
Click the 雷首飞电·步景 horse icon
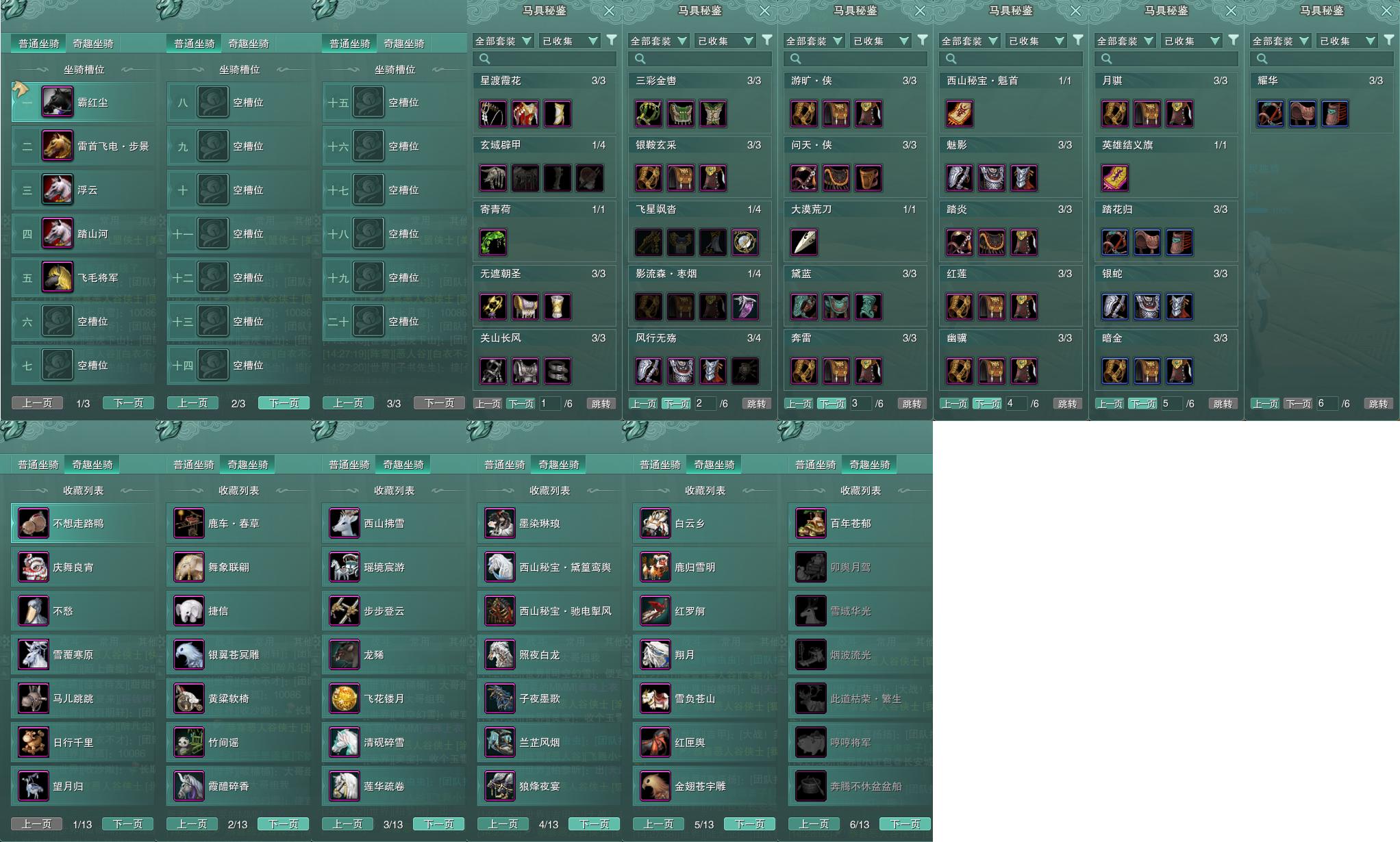point(58,146)
